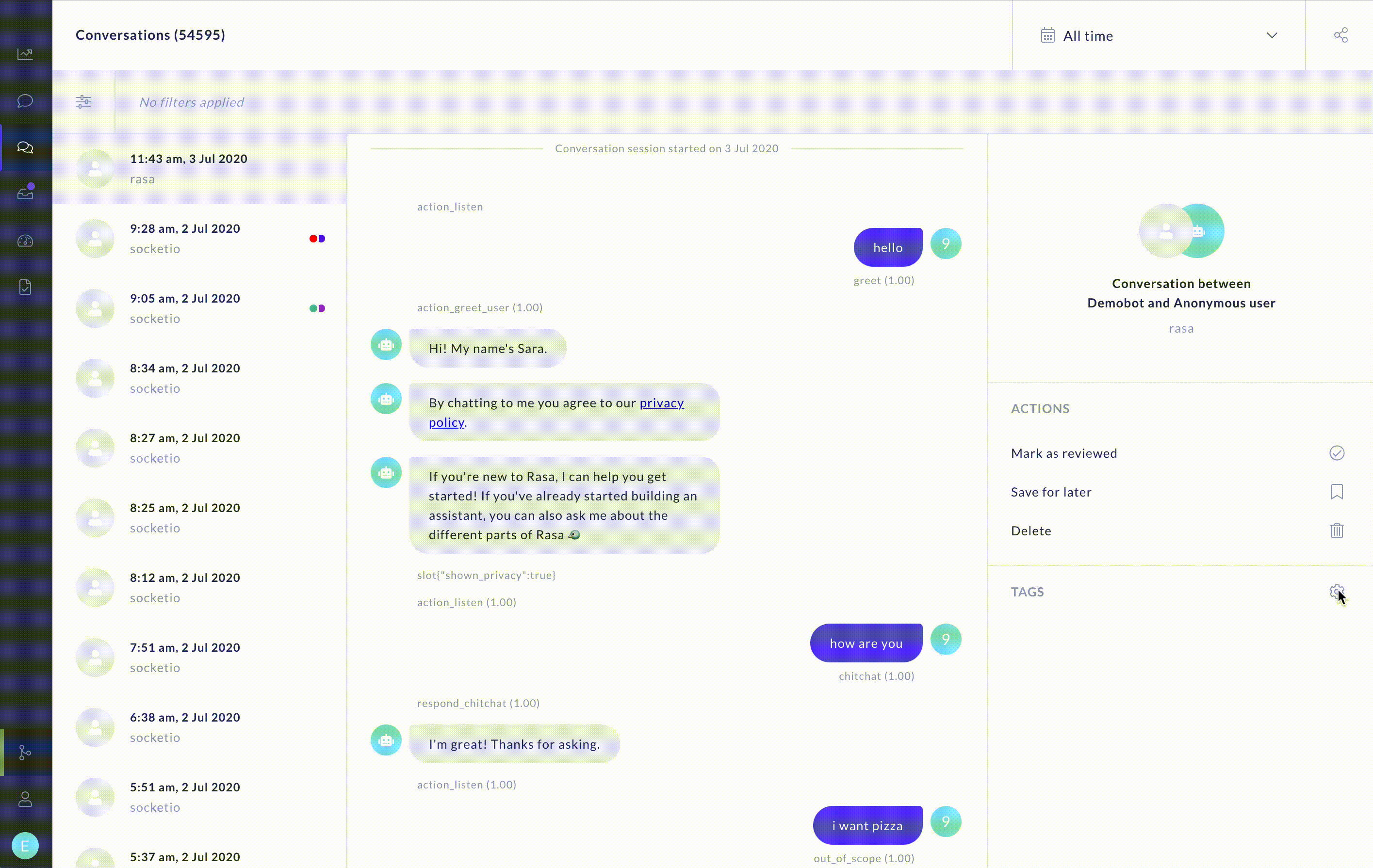Image resolution: width=1373 pixels, height=868 pixels.
Task: Click the filter/settings sliders icon
Action: coord(83,101)
